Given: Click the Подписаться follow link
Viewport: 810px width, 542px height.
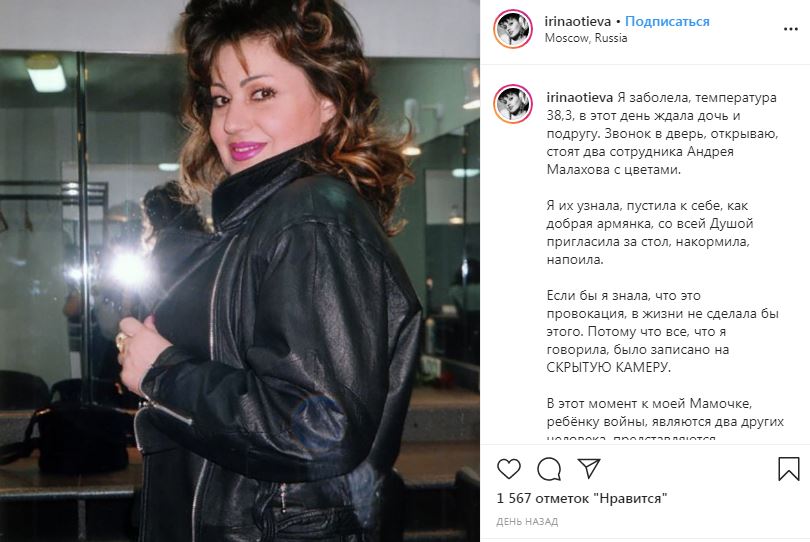Looking at the screenshot, I should coord(667,22).
